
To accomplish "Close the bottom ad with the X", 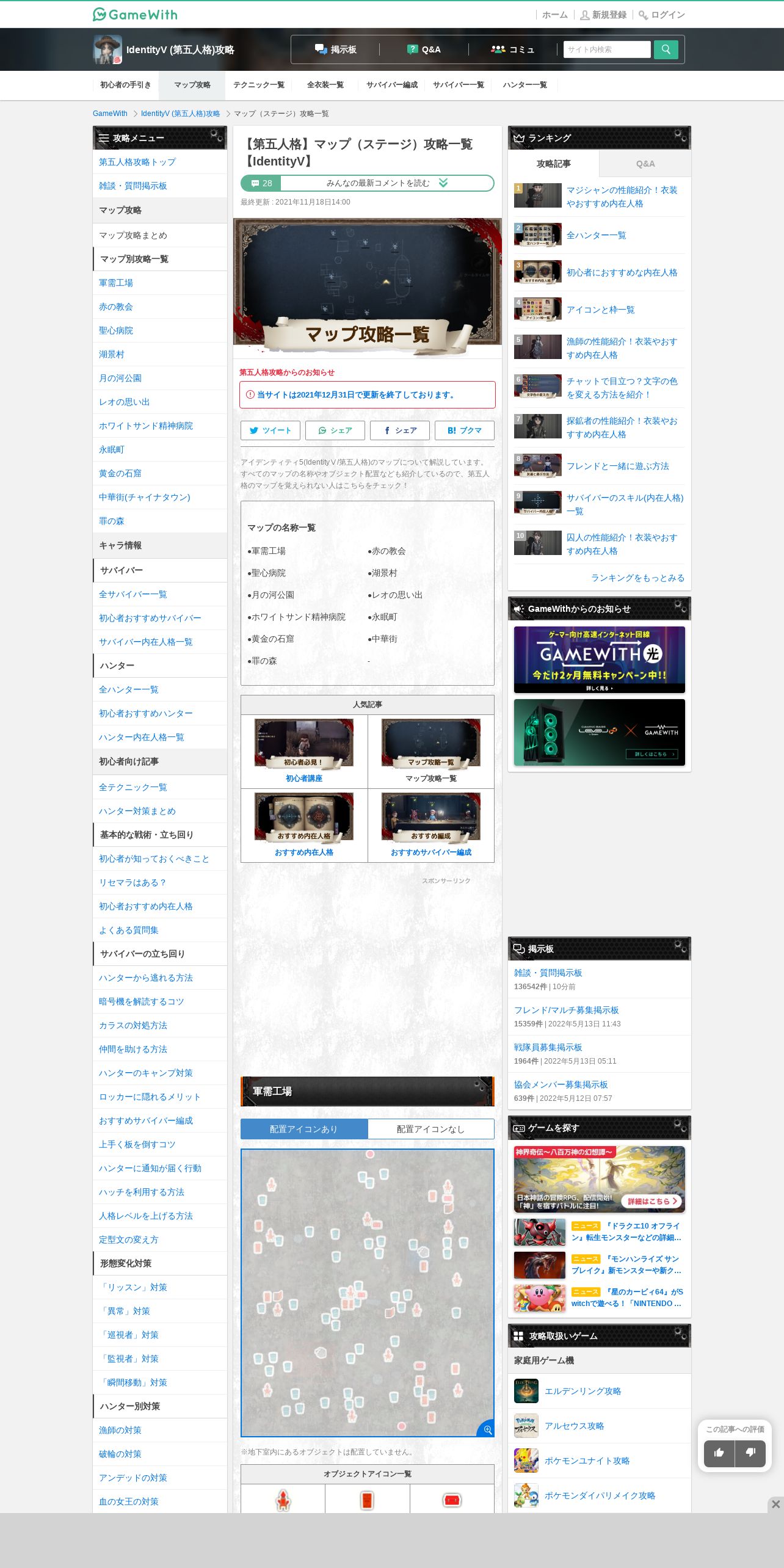I will pyautogui.click(x=775, y=1504).
